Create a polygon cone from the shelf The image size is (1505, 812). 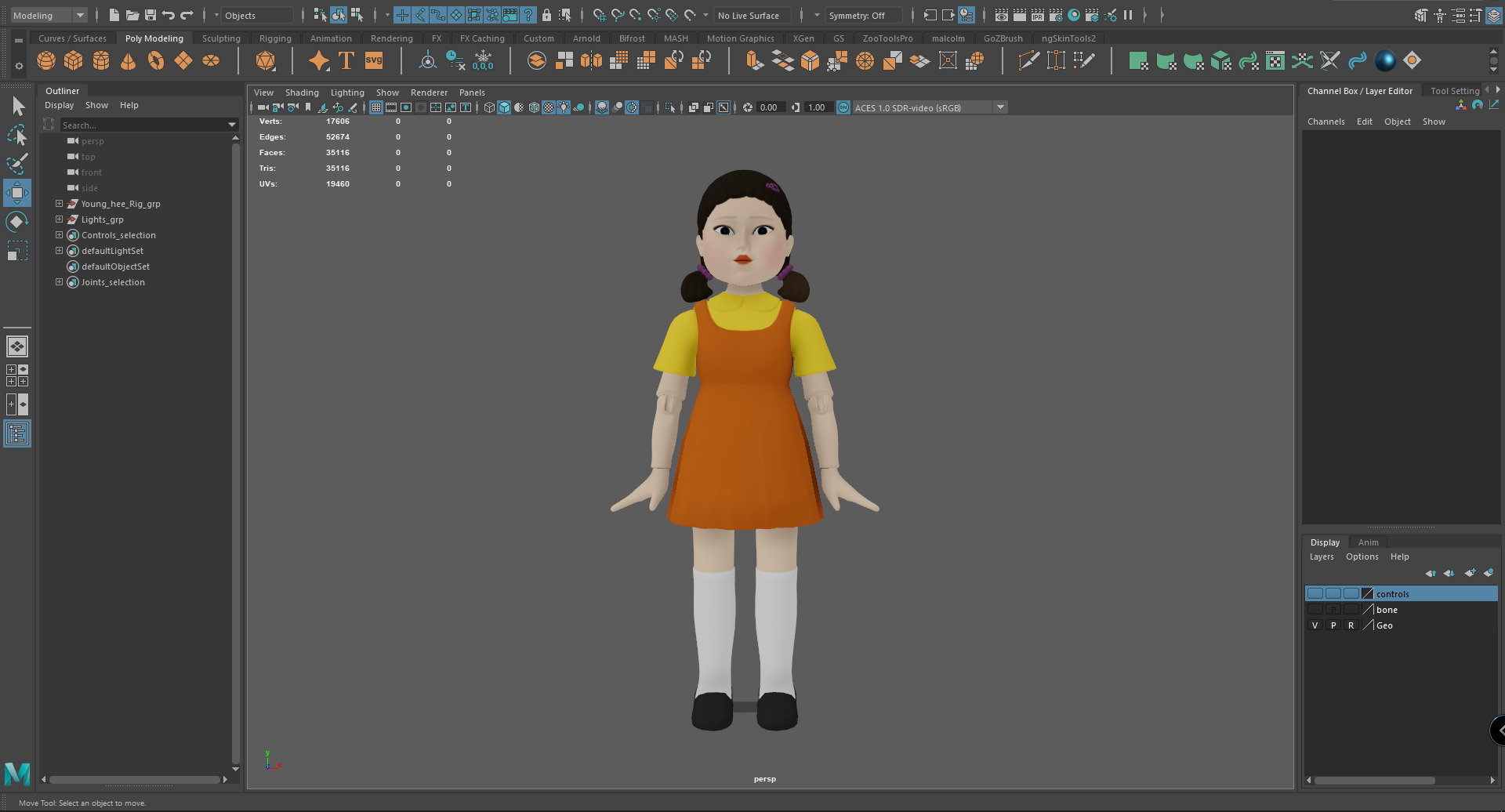point(129,60)
